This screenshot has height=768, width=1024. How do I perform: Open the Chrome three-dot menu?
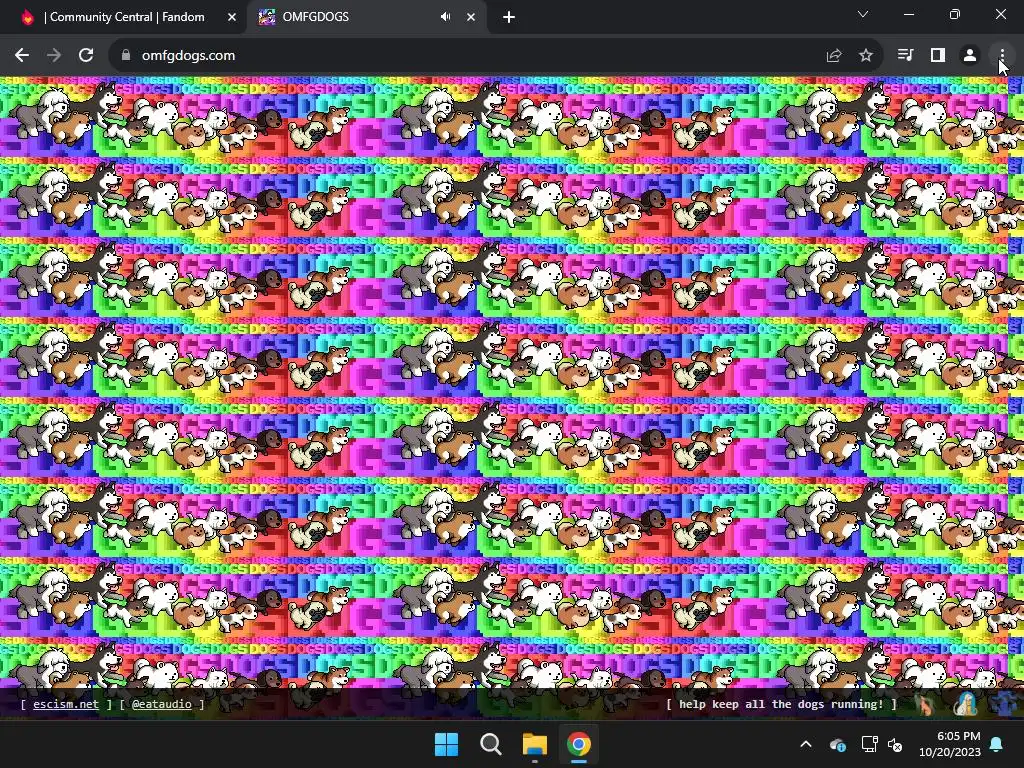click(x=1002, y=56)
